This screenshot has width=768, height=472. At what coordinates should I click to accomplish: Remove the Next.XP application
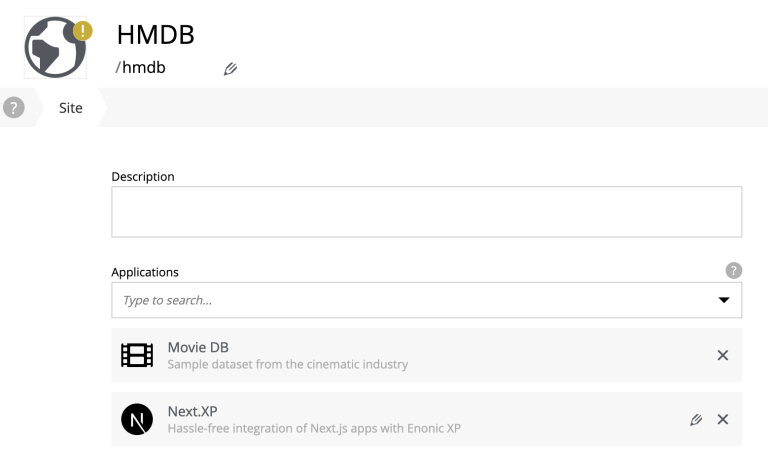coord(722,420)
